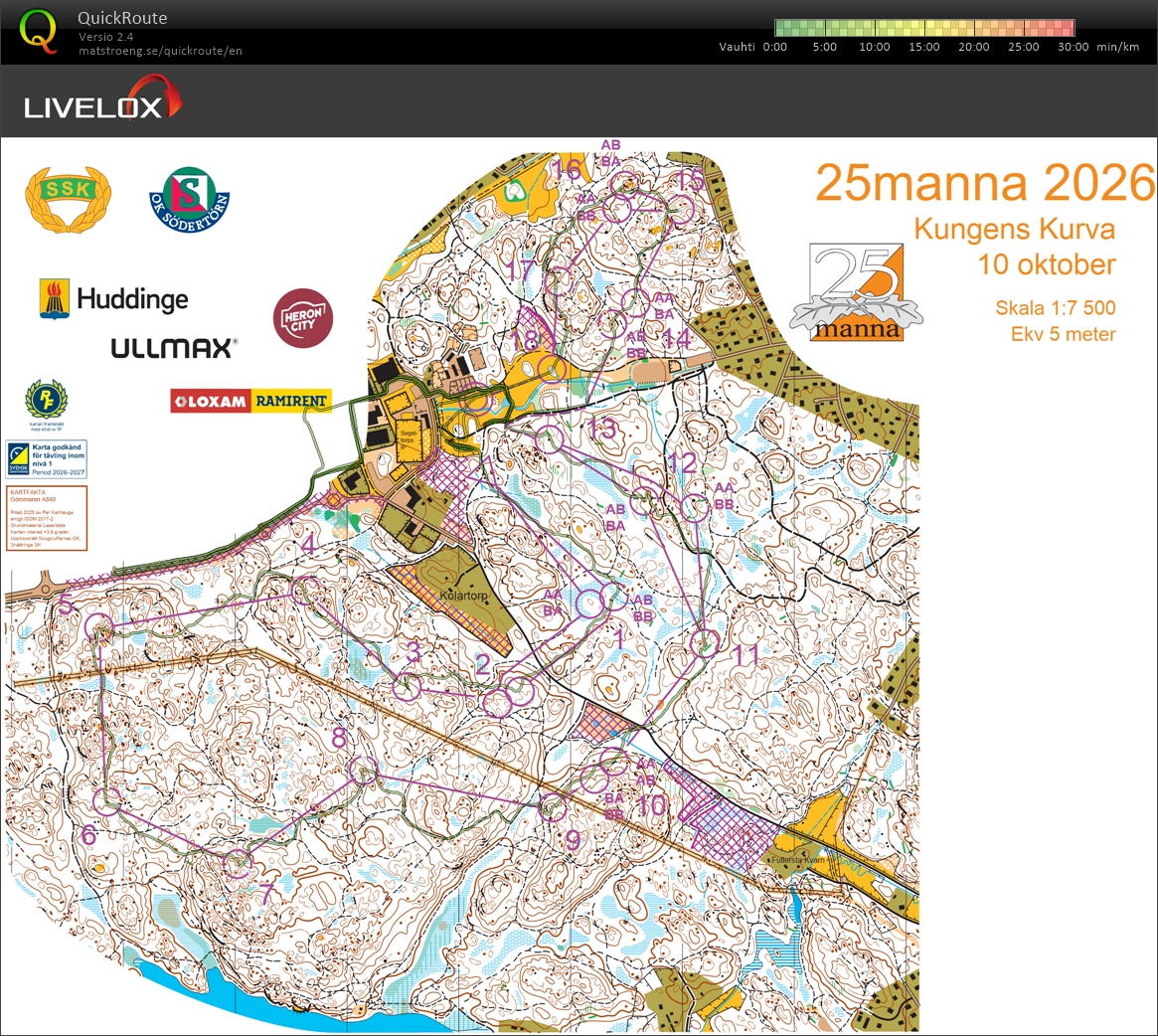
Task: Click the 'Skala 1:7 500' scale text
Action: (1056, 307)
